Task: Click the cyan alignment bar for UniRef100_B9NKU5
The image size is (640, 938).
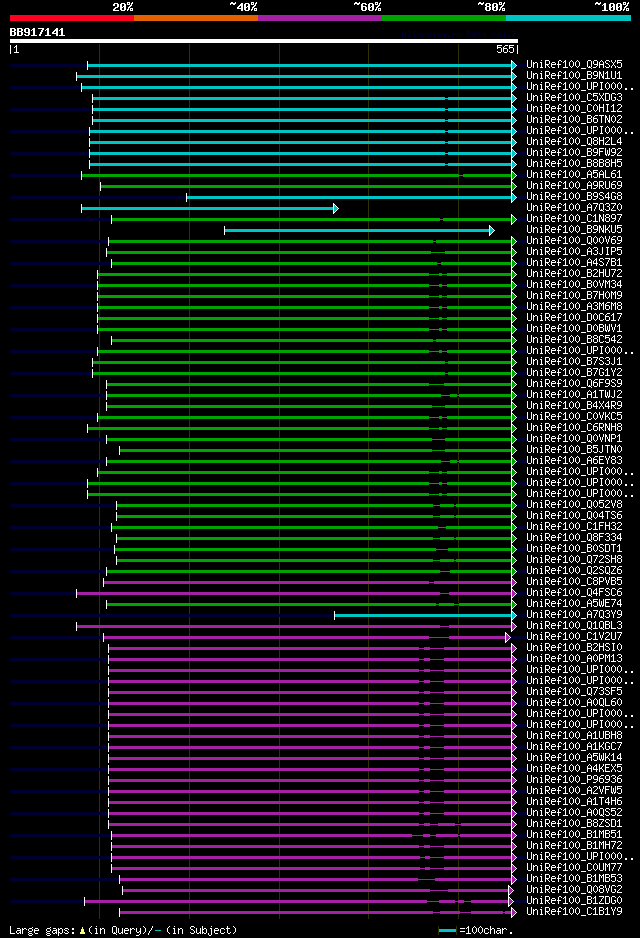Action: coord(359,230)
